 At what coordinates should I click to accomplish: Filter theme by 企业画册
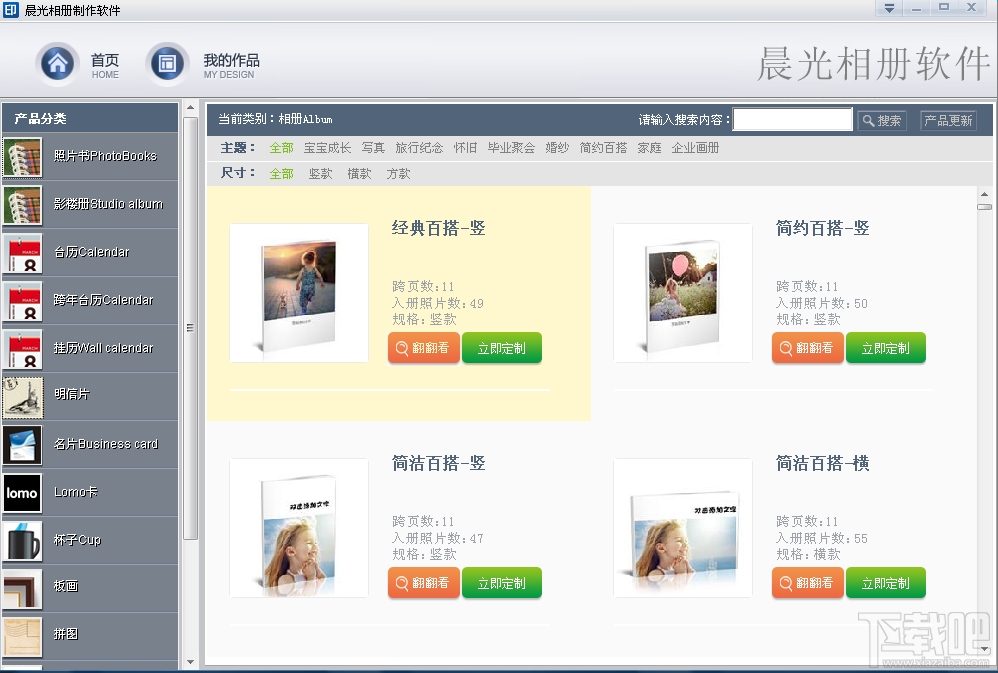tap(695, 148)
